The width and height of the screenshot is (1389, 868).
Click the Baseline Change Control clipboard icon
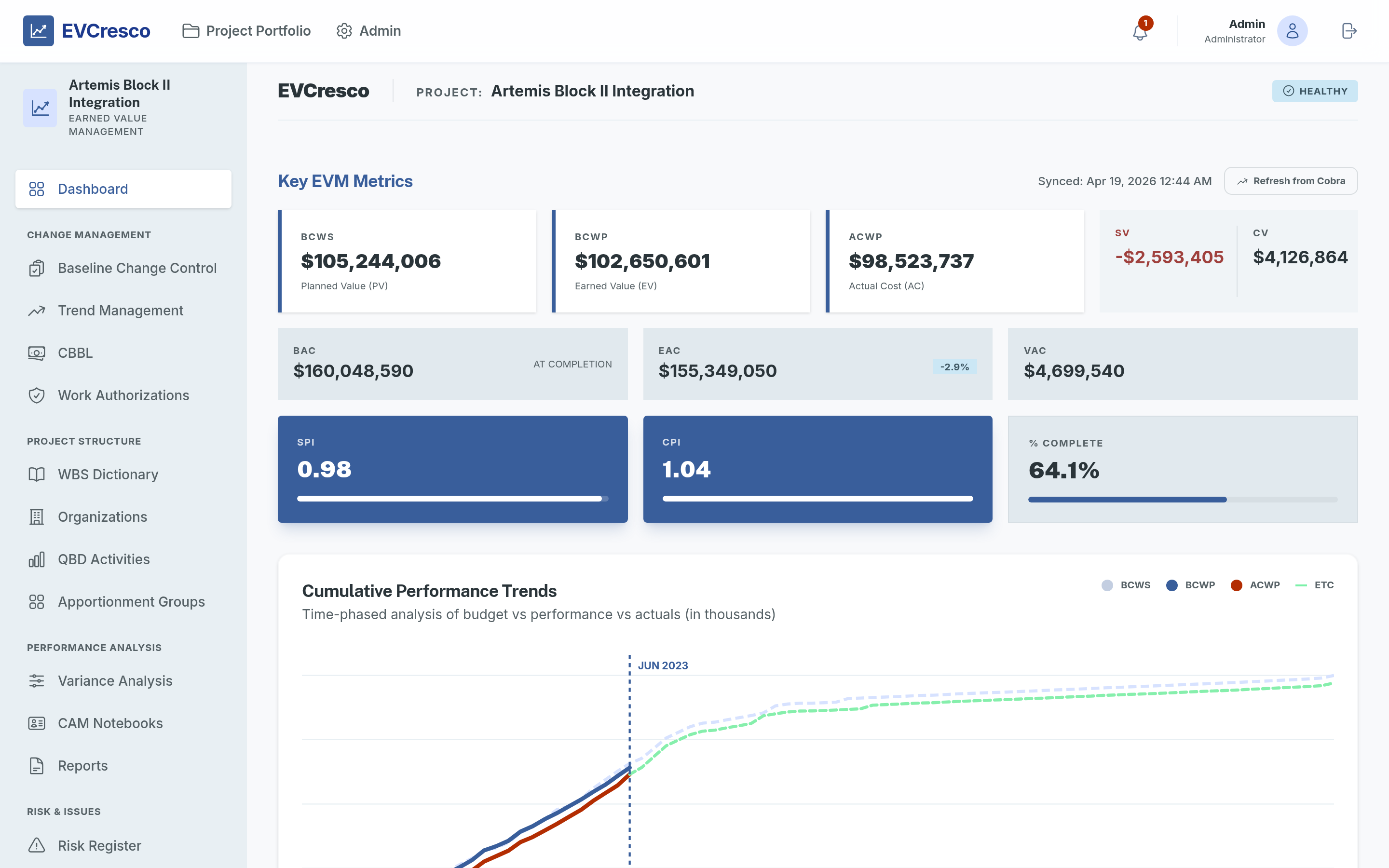pos(37,268)
